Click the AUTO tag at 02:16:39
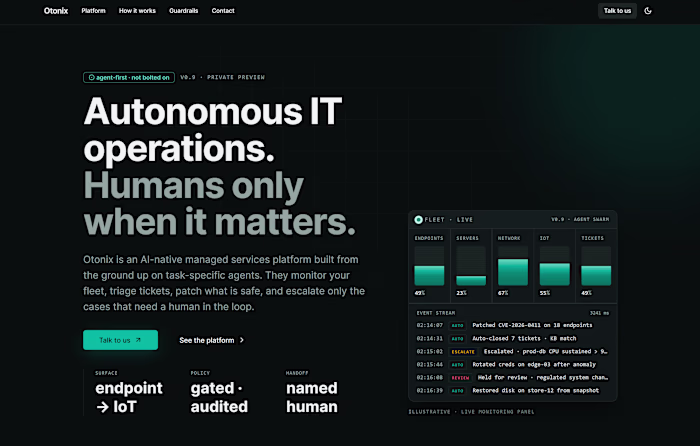Image resolution: width=700 pixels, height=446 pixels. click(458, 391)
